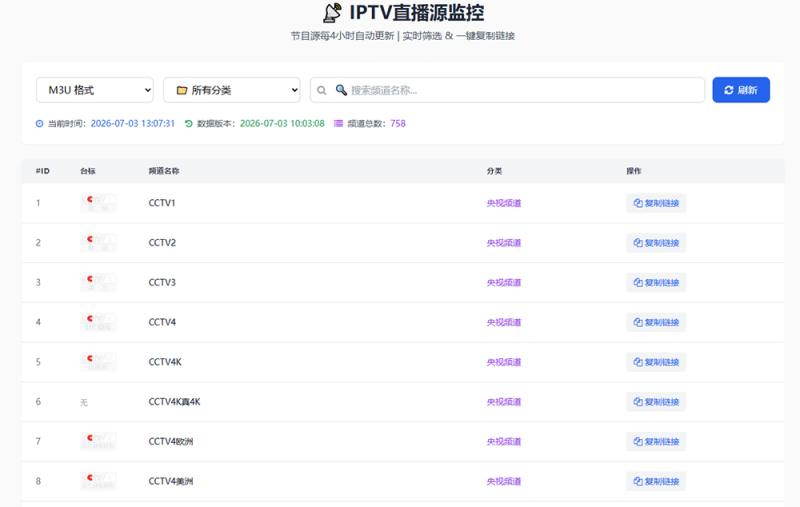This screenshot has width=800, height=507.
Task: Click the 台标 column header
Action: tap(88, 171)
